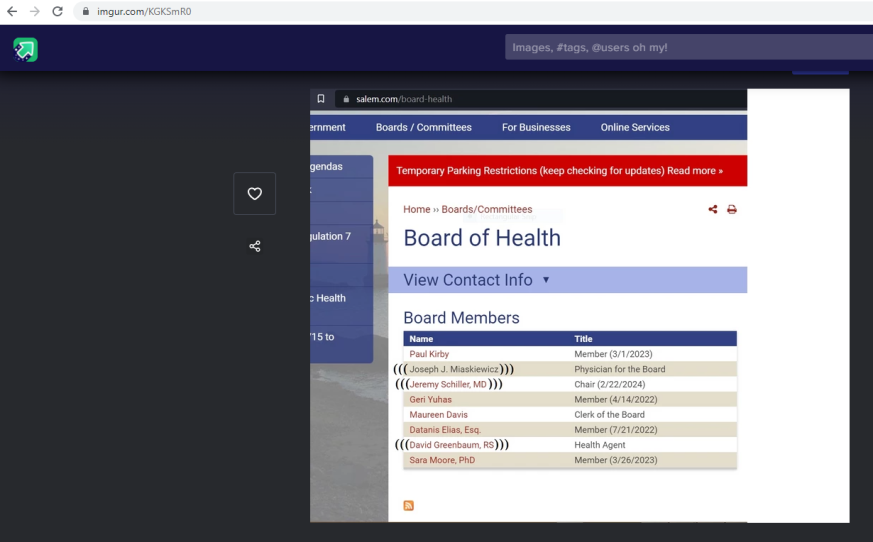Click the red share icon near the breadcrumb
Viewport: 873px width, 542px height.
[713, 209]
